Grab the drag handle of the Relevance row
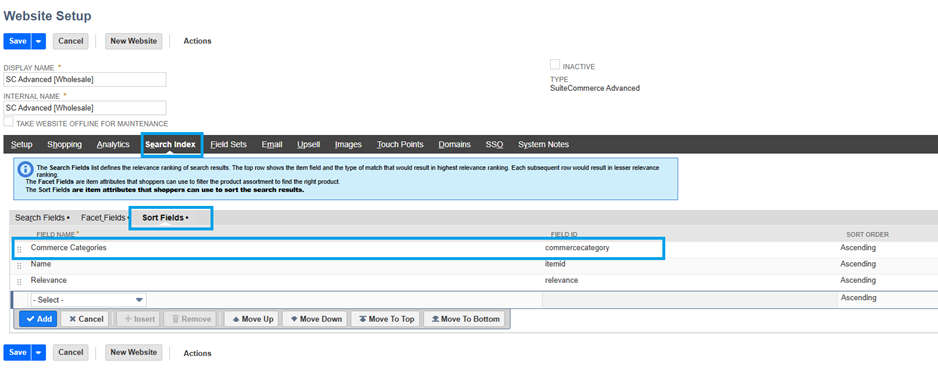Screen dimensions: 938x370 coord(19,282)
